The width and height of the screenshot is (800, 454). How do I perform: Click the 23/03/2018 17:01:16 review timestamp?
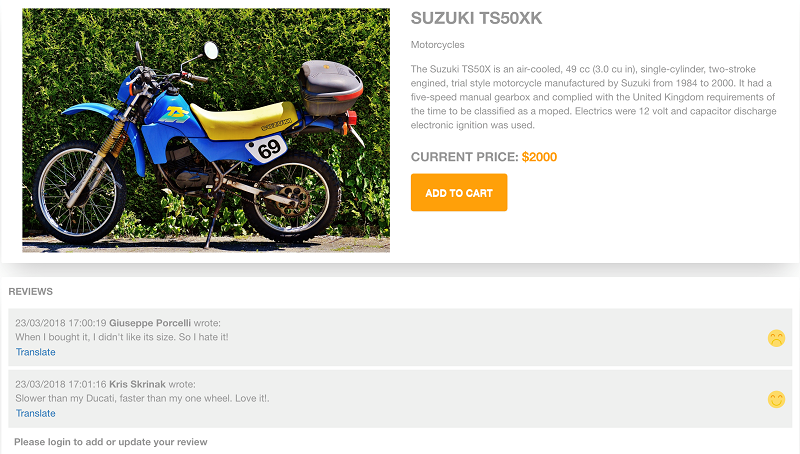61,384
